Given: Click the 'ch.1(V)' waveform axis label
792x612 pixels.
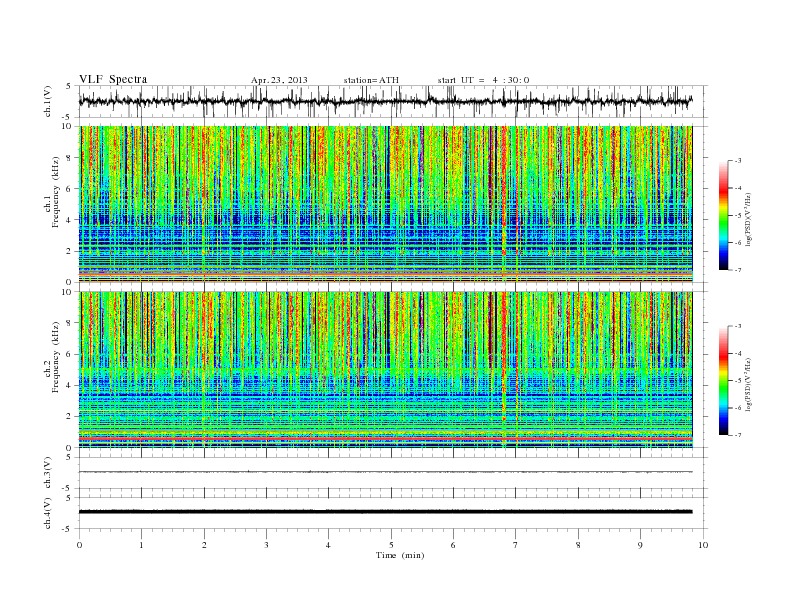Looking at the screenshot, I should click(x=47, y=101).
